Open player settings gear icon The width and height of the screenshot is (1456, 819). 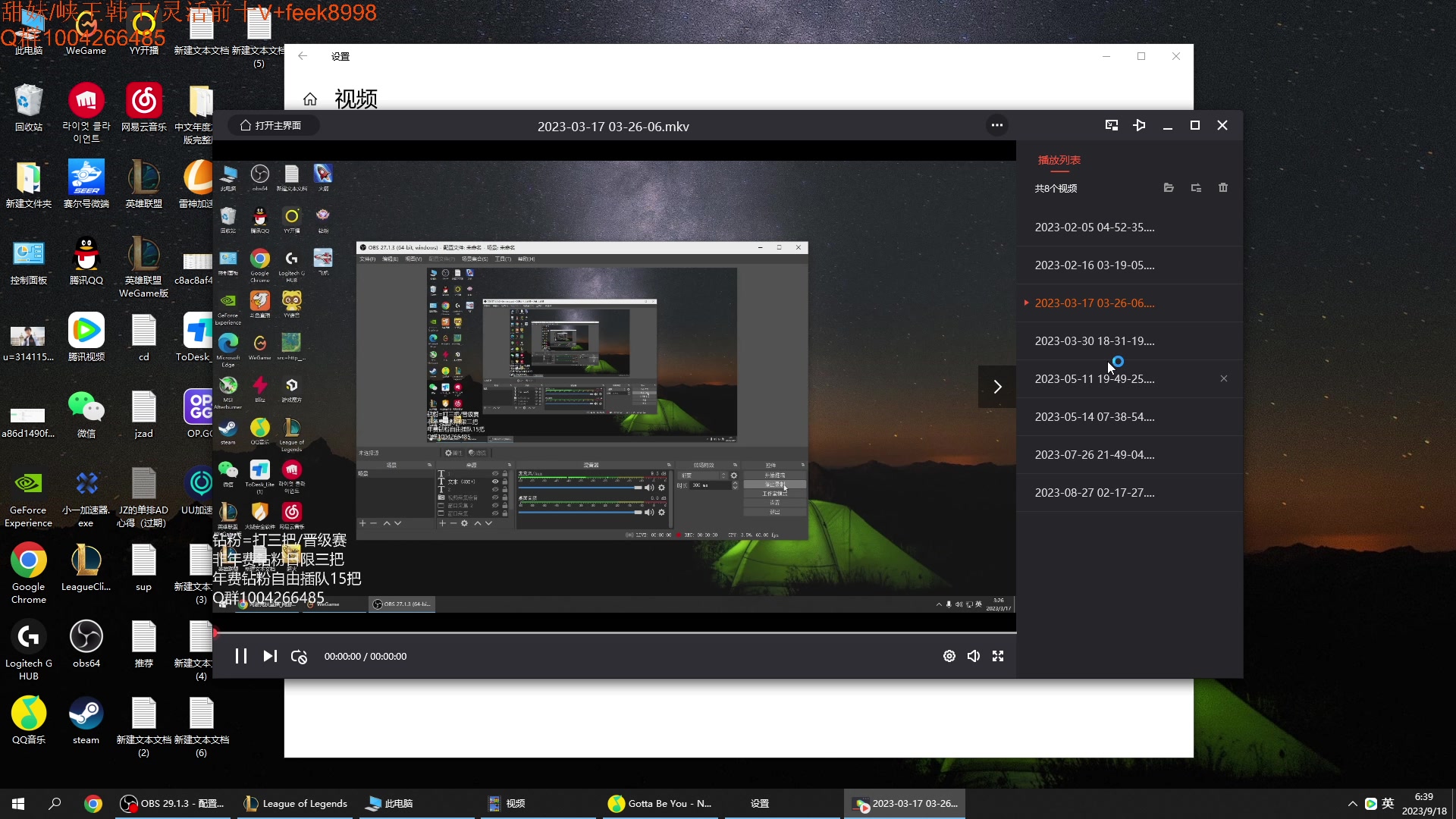pyautogui.click(x=949, y=656)
